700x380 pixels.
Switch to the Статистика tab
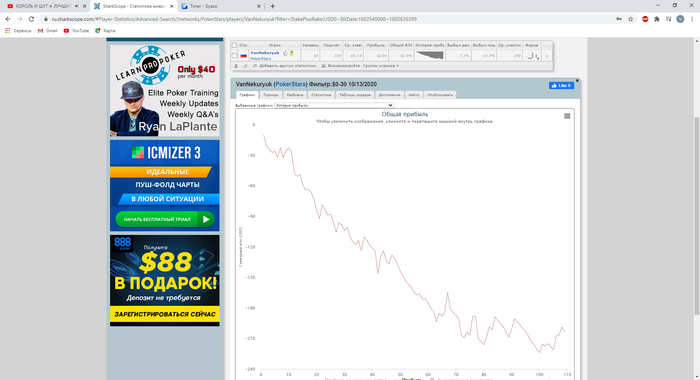click(x=321, y=95)
